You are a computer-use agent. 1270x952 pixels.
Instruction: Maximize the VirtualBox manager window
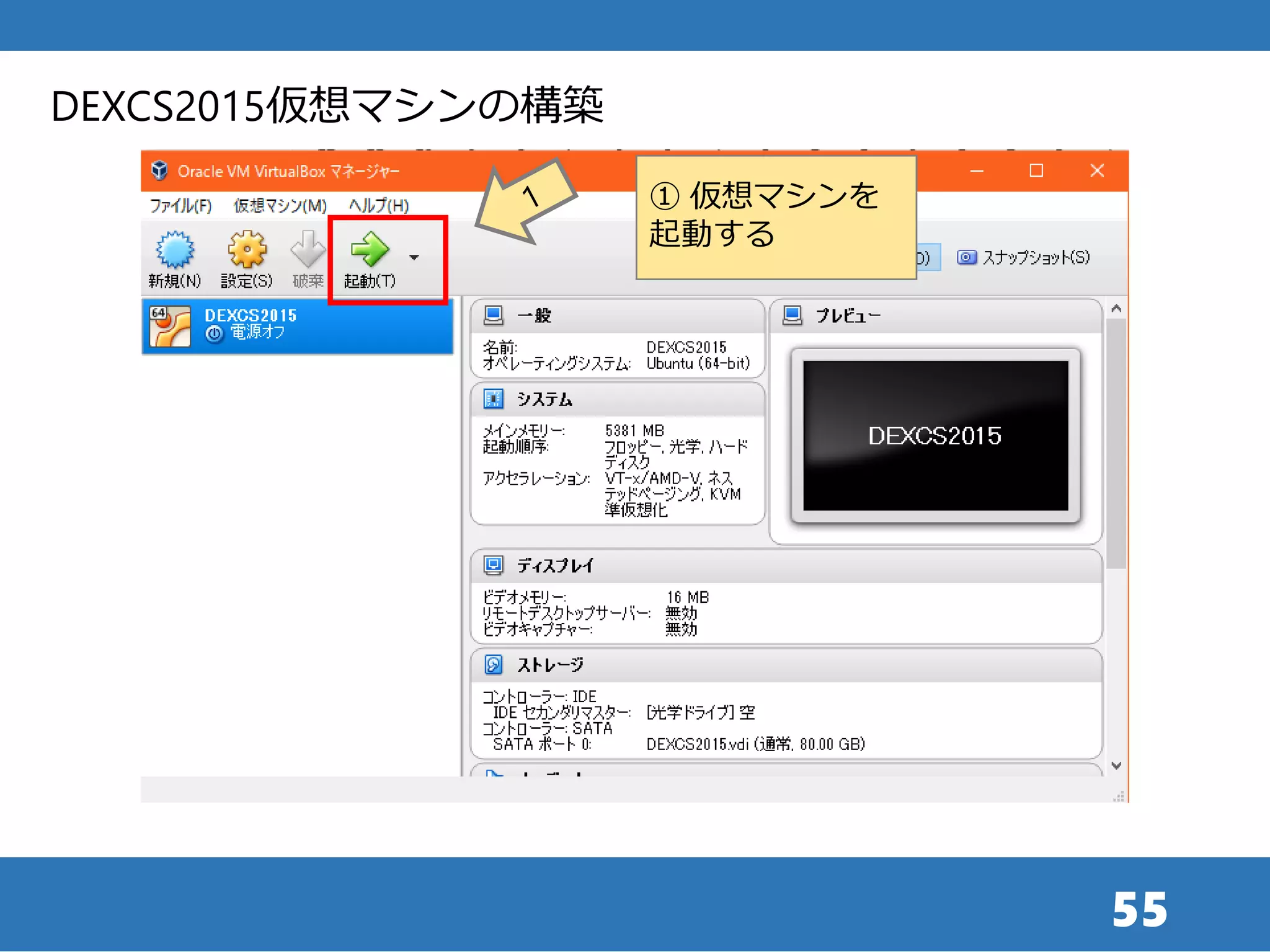click(1036, 170)
